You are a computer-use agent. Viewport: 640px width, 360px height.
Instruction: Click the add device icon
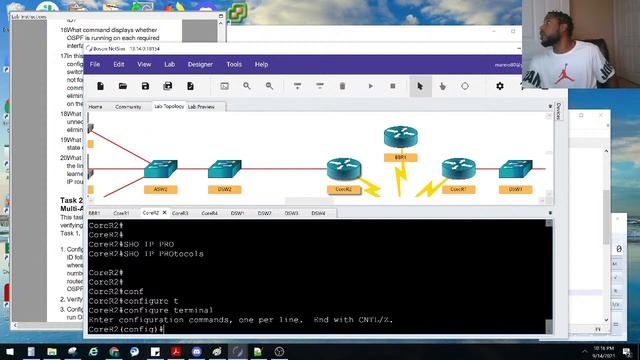298,86
